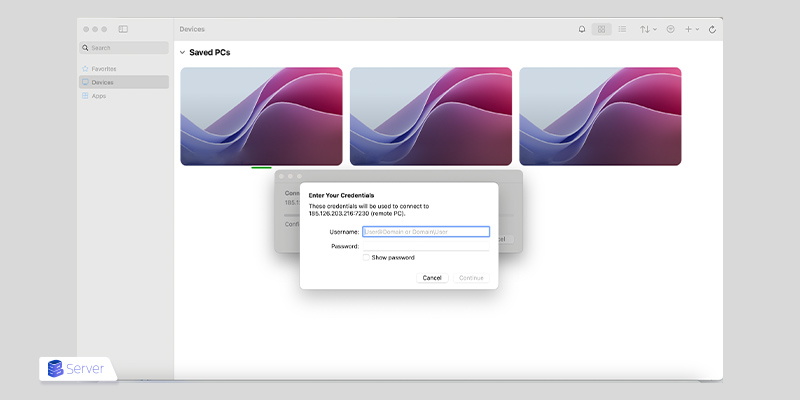This screenshot has width=800, height=400.
Task: Cancel the Enter Your Credentials dialog
Action: [x=432, y=278]
